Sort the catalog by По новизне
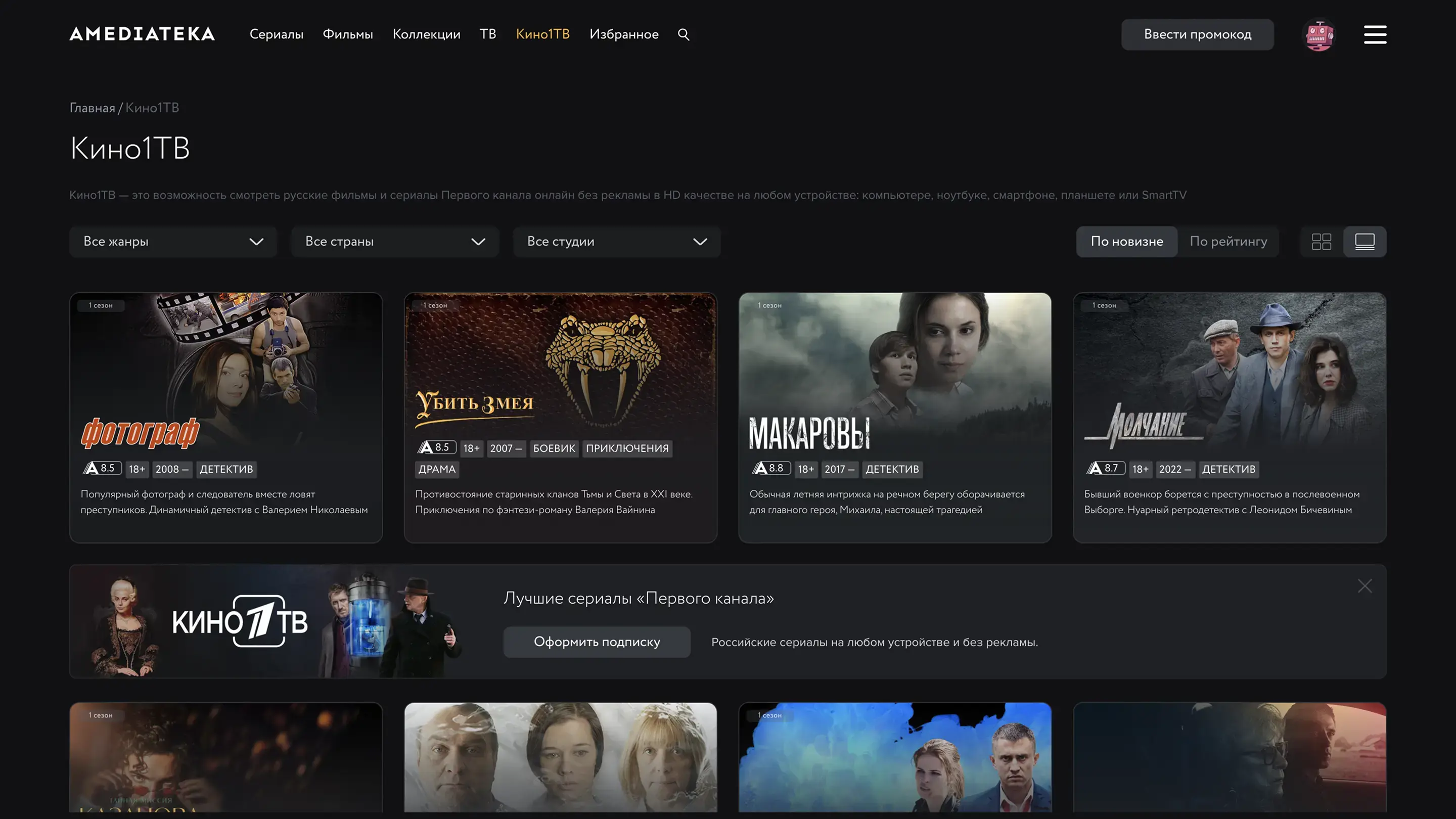Image resolution: width=1456 pixels, height=819 pixels. (x=1126, y=242)
